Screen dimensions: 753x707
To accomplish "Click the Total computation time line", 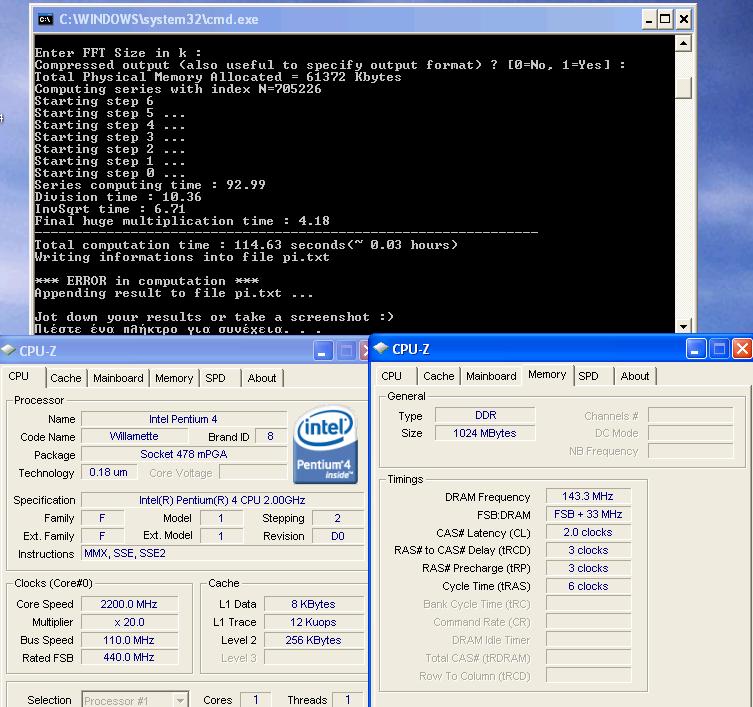I will click(246, 245).
